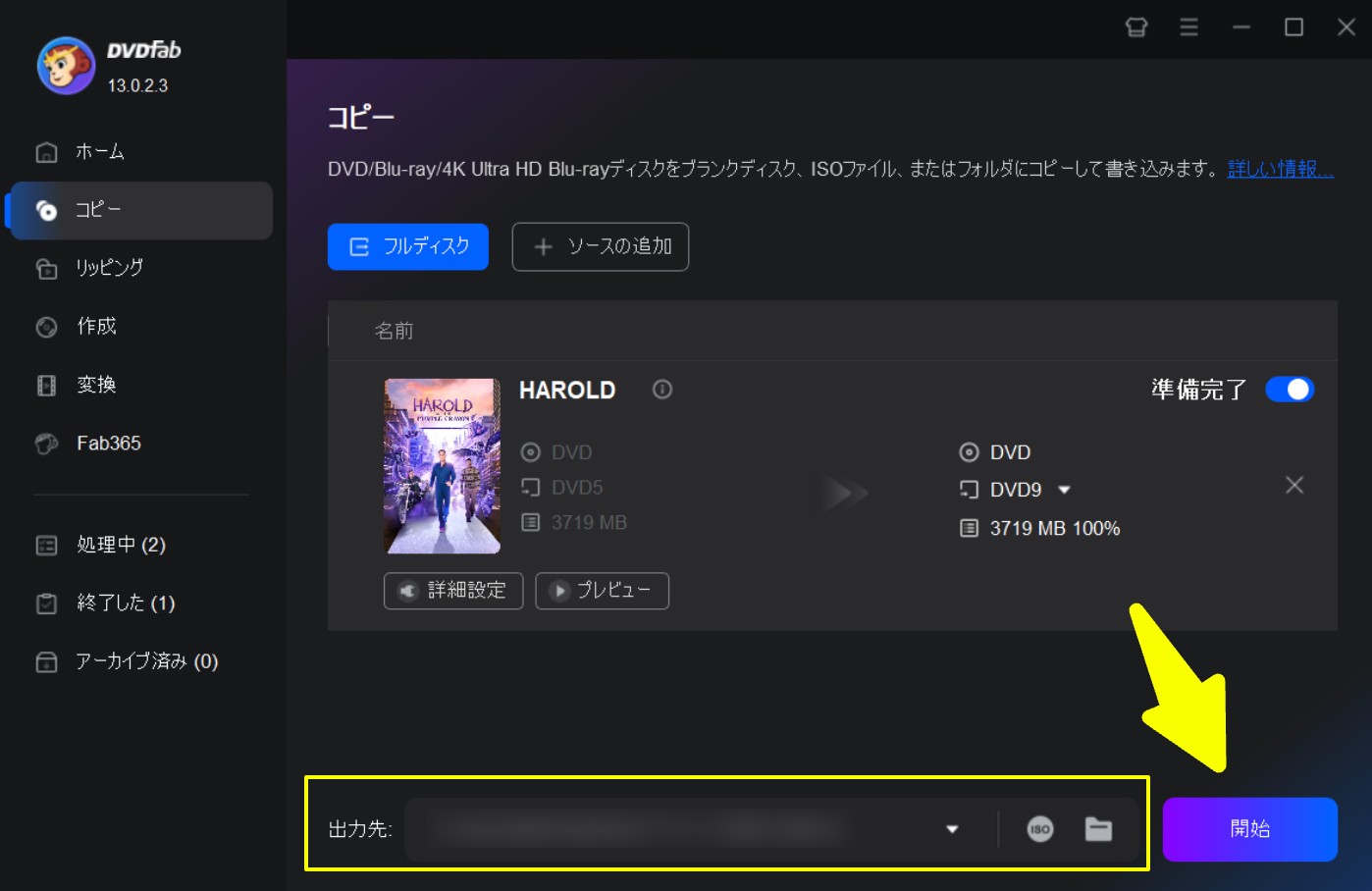Viewport: 1372px width, 891px height.
Task: Show the finished tasks (終了した) list
Action: 105,603
